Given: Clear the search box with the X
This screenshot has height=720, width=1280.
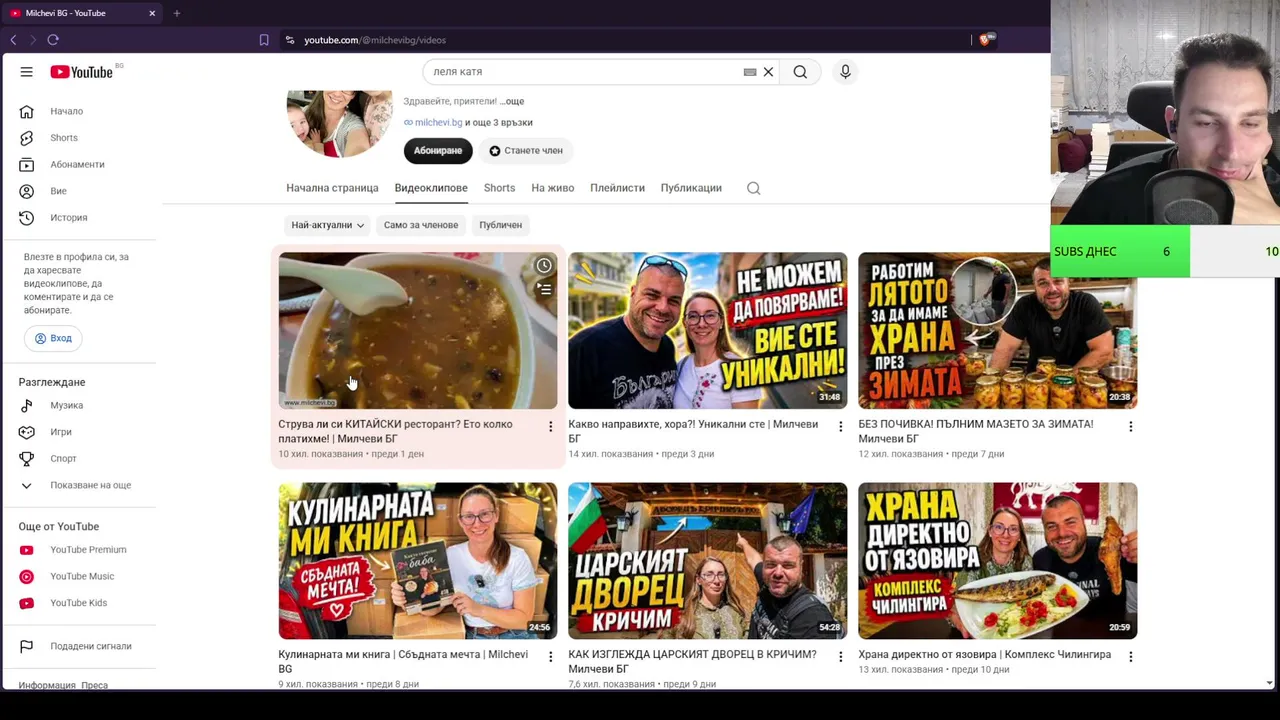Looking at the screenshot, I should pyautogui.click(x=768, y=72).
